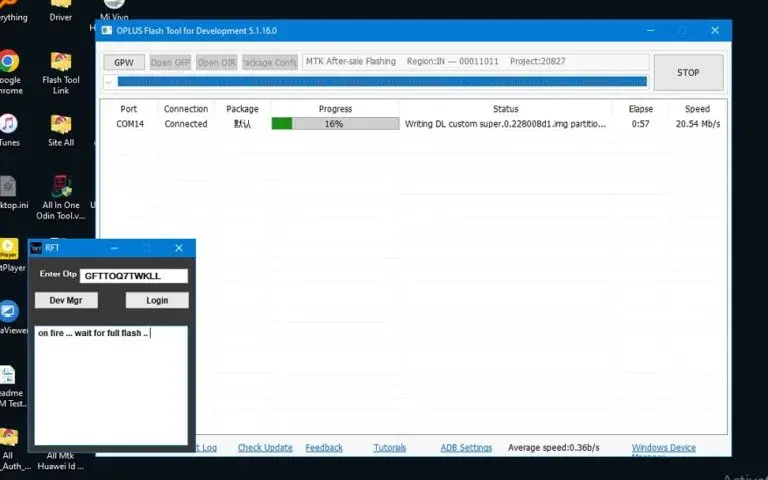This screenshot has height=480, width=768.
Task: Click the Progress column header
Action: (335, 109)
